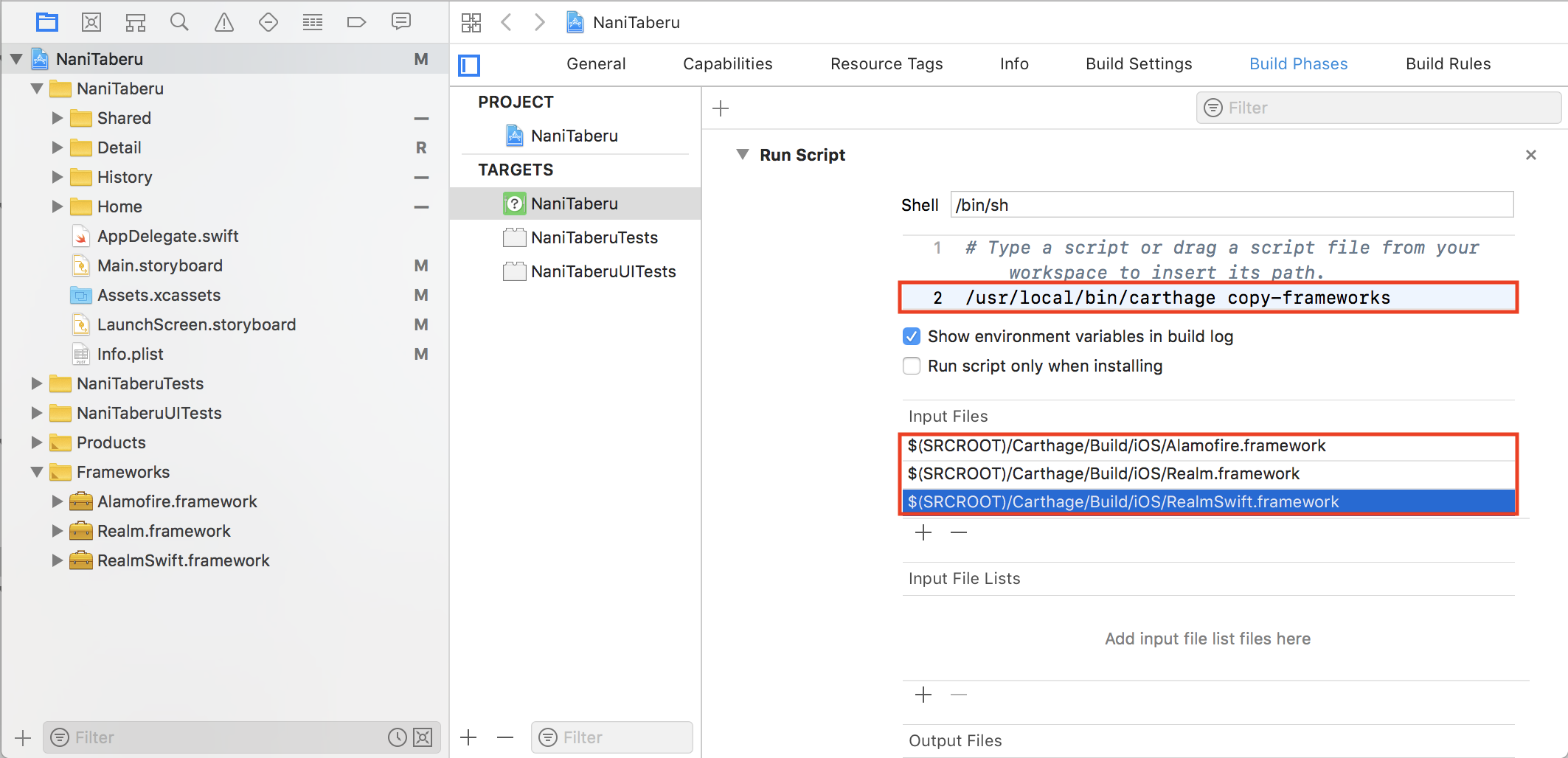Viewport: 1568px width, 758px height.
Task: Collapse the Frameworks folder
Action: (37, 472)
